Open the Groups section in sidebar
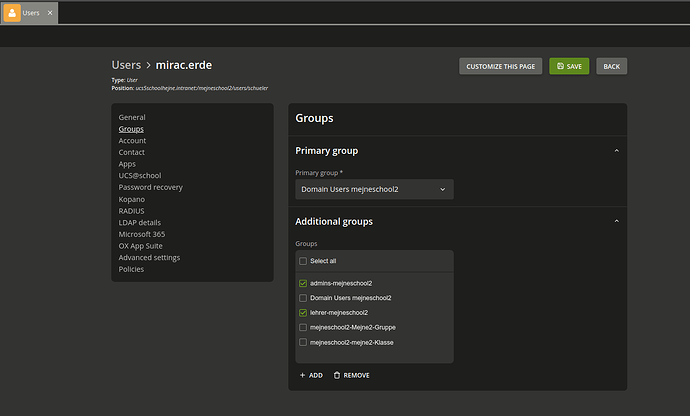Image resolution: width=690 pixels, height=416 pixels. point(131,129)
